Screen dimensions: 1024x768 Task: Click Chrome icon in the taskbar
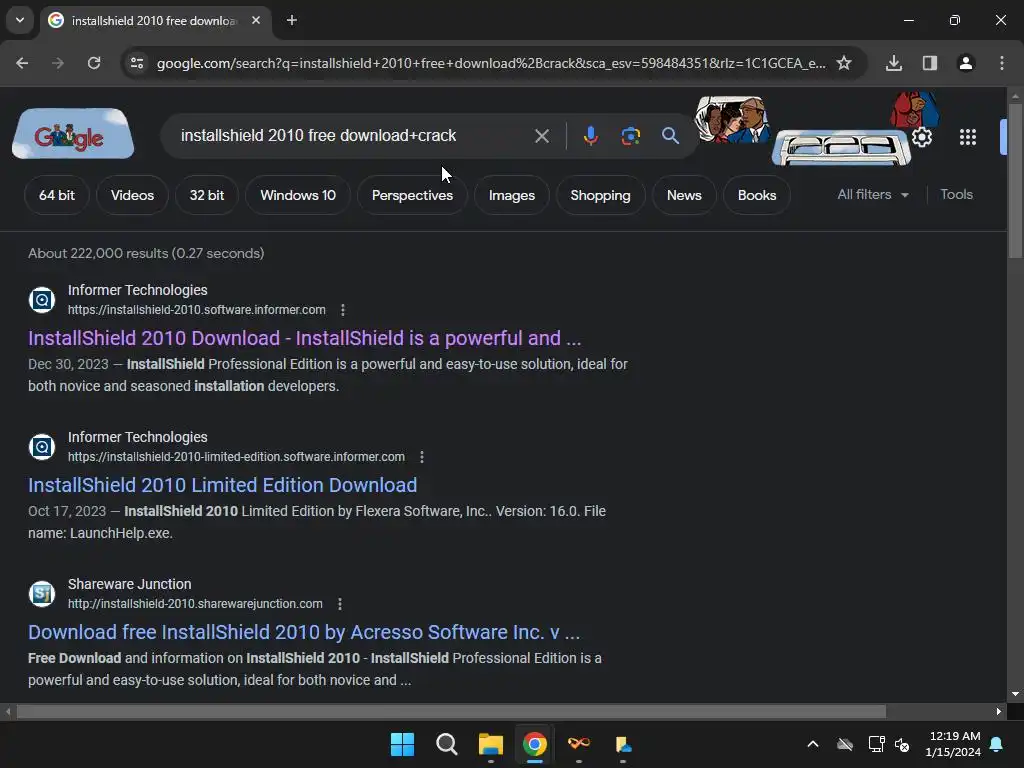[x=535, y=744]
